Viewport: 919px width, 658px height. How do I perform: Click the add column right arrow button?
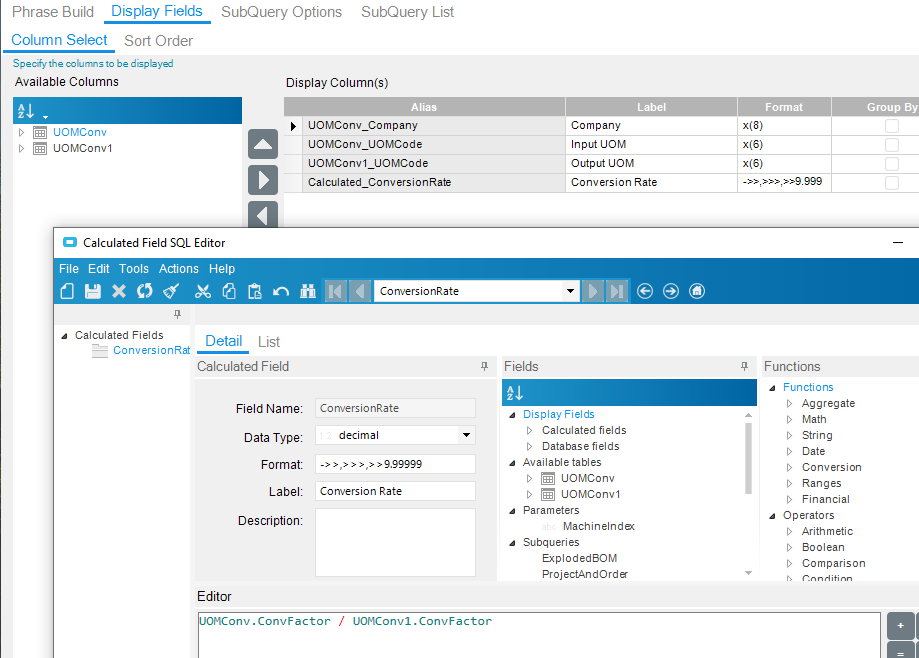[x=263, y=180]
